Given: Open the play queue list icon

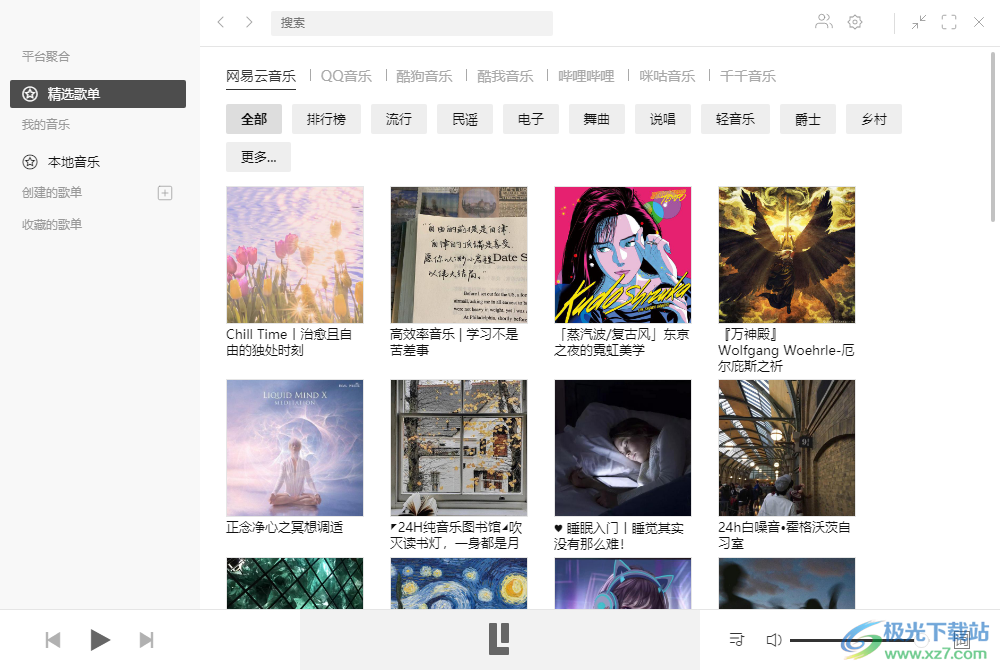Looking at the screenshot, I should [x=737, y=639].
